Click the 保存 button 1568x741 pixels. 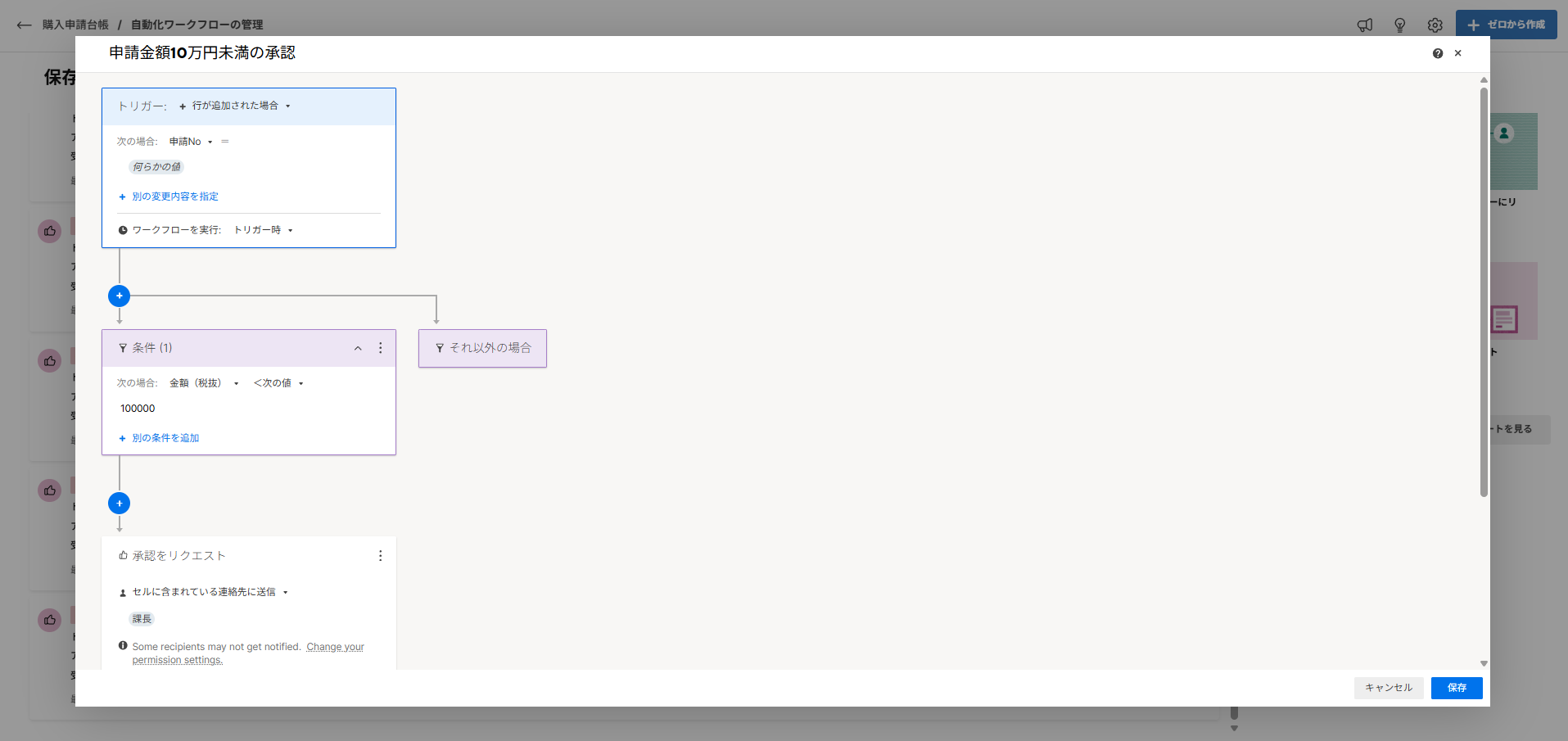pyautogui.click(x=1457, y=688)
